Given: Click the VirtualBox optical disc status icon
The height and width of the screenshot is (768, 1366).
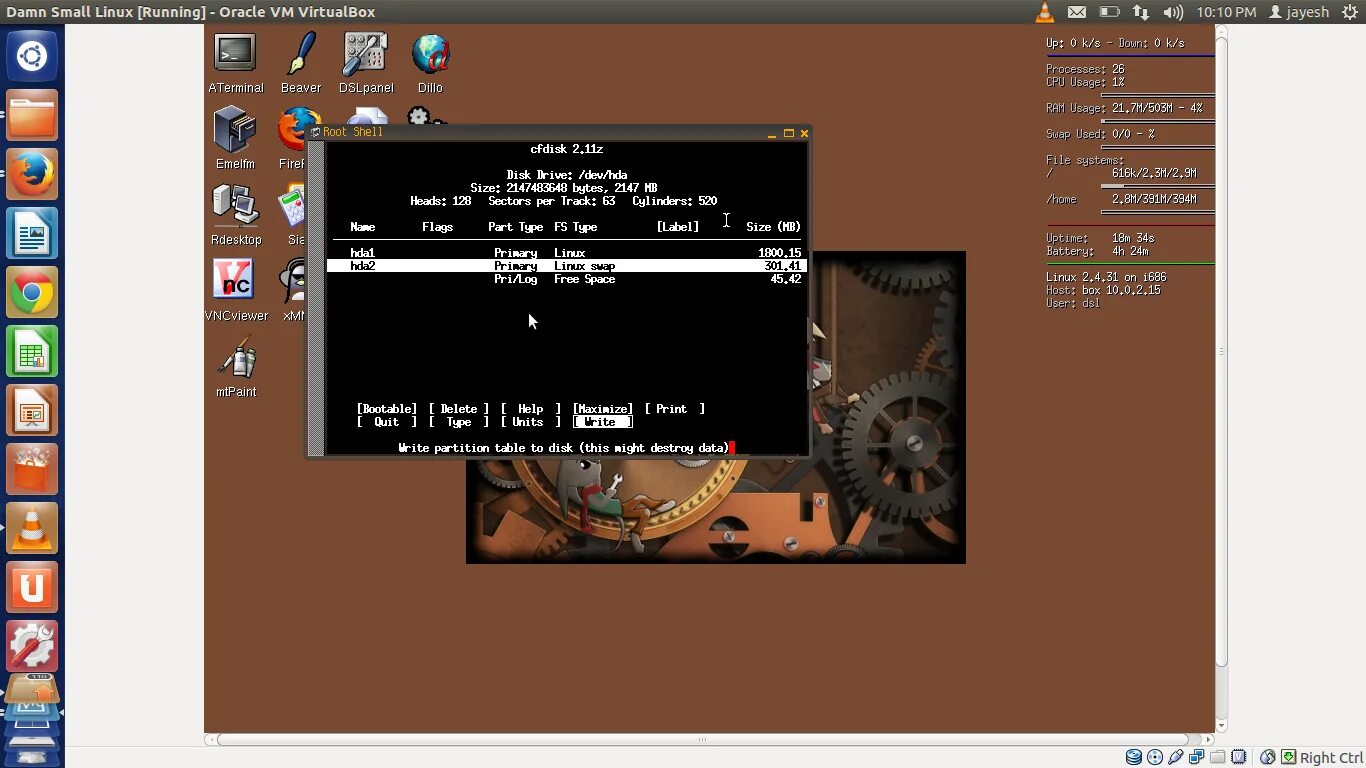Looking at the screenshot, I should [1155, 757].
